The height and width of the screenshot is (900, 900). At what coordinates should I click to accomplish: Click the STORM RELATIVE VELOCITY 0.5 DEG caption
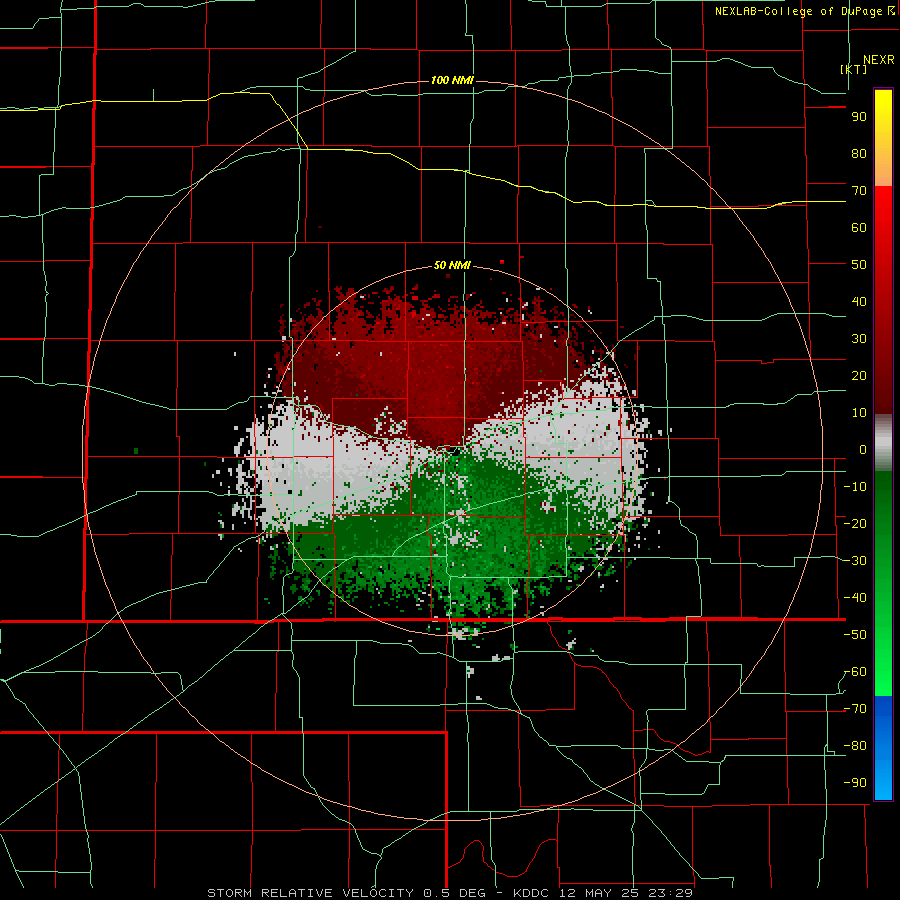click(346, 893)
